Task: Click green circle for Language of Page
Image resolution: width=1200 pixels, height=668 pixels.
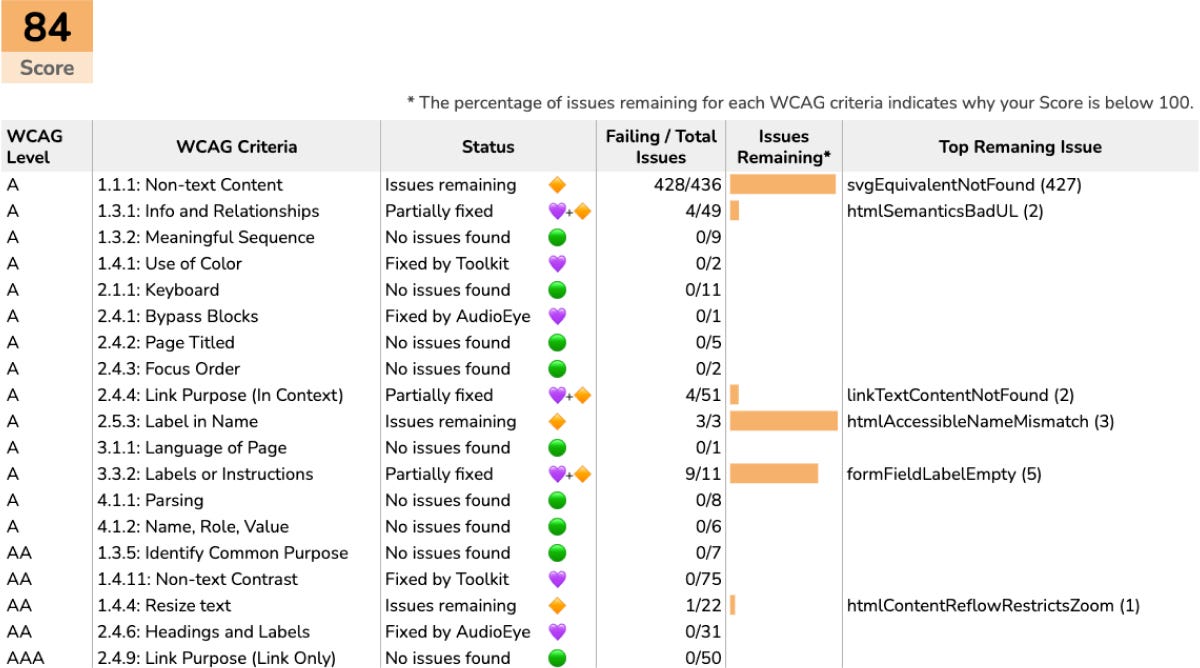Action: pos(558,448)
